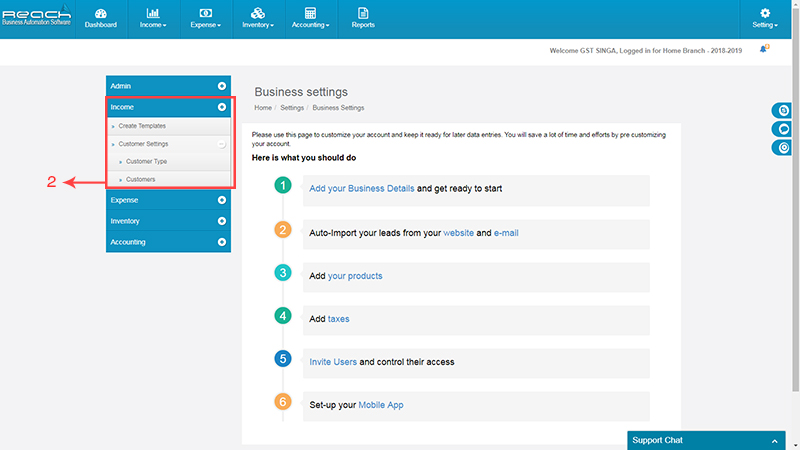Click the blue step 5 circle icon
Image resolution: width=800 pixels, height=450 pixels.
click(x=283, y=358)
